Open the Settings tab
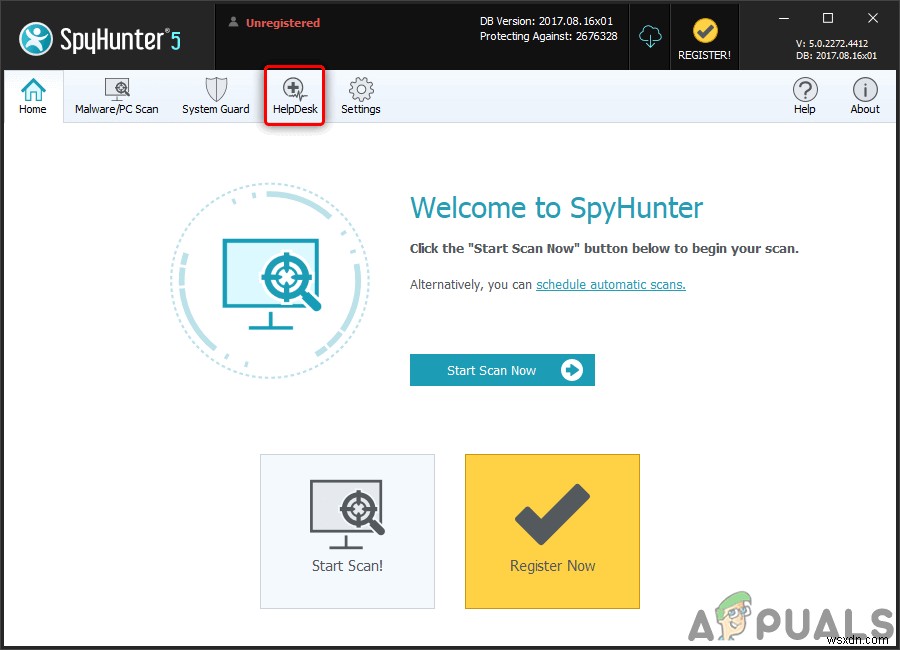The image size is (900, 650). 361,96
